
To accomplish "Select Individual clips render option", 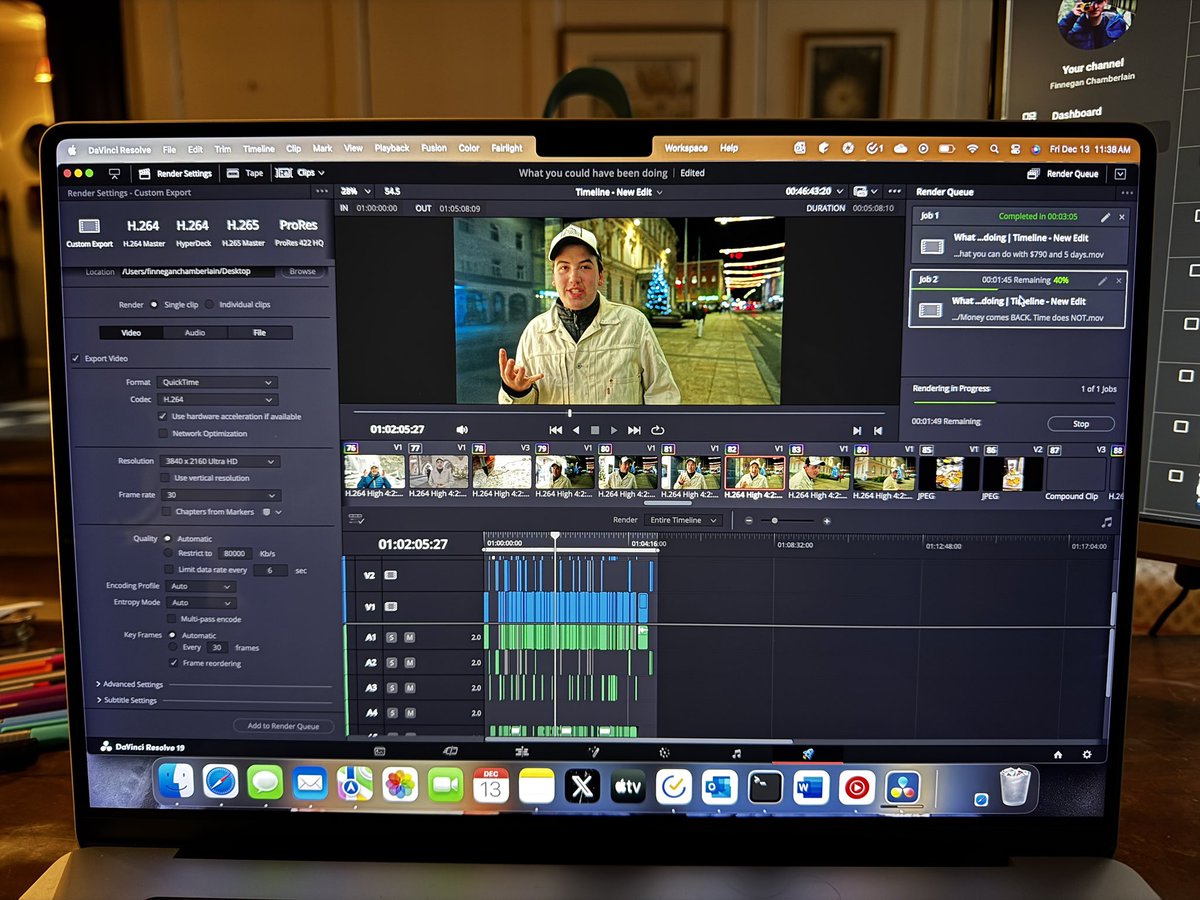I will pyautogui.click(x=209, y=304).
